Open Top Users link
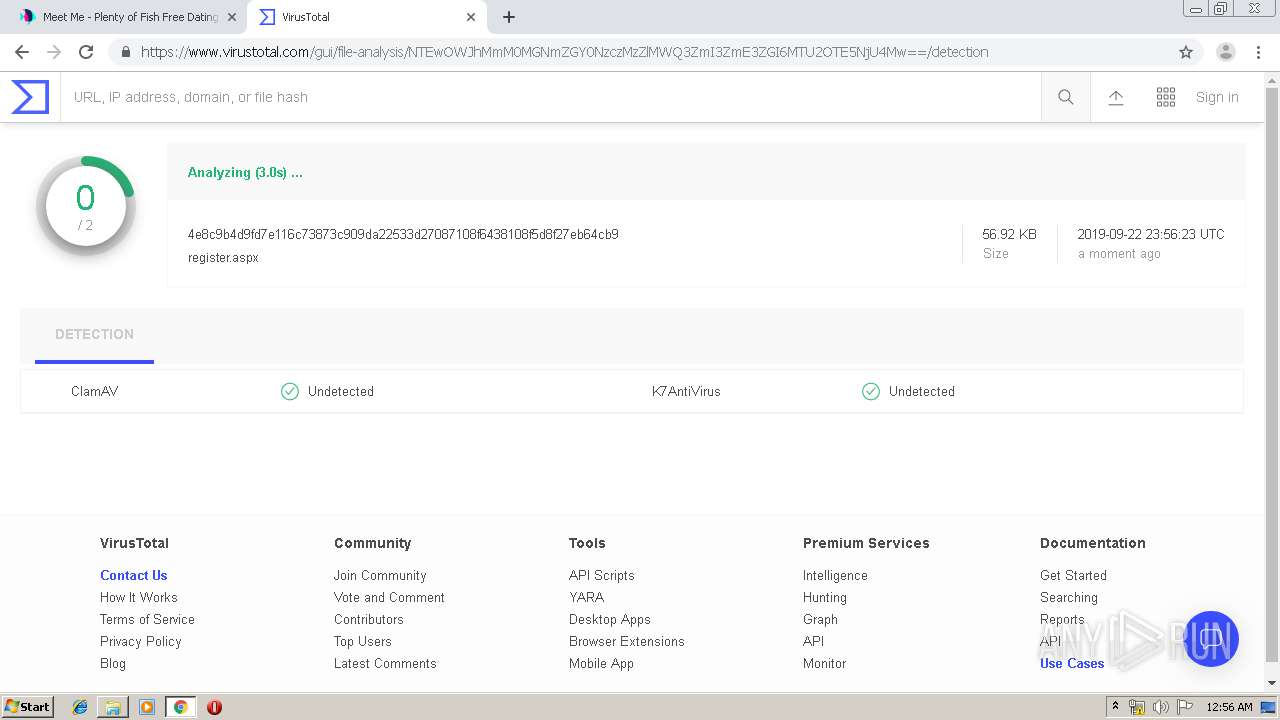Viewport: 1280px width, 720px height. click(362, 641)
